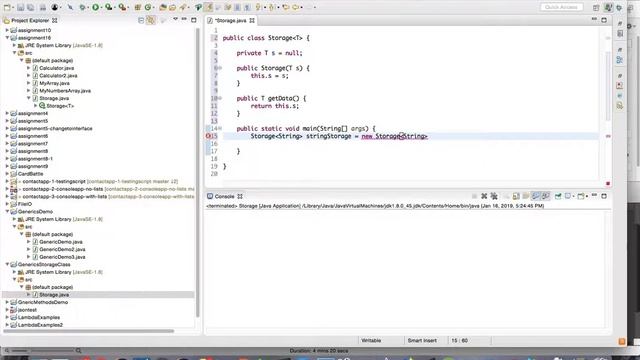
Task: Click Collapse All in Project Explorer
Action: pos(141,20)
